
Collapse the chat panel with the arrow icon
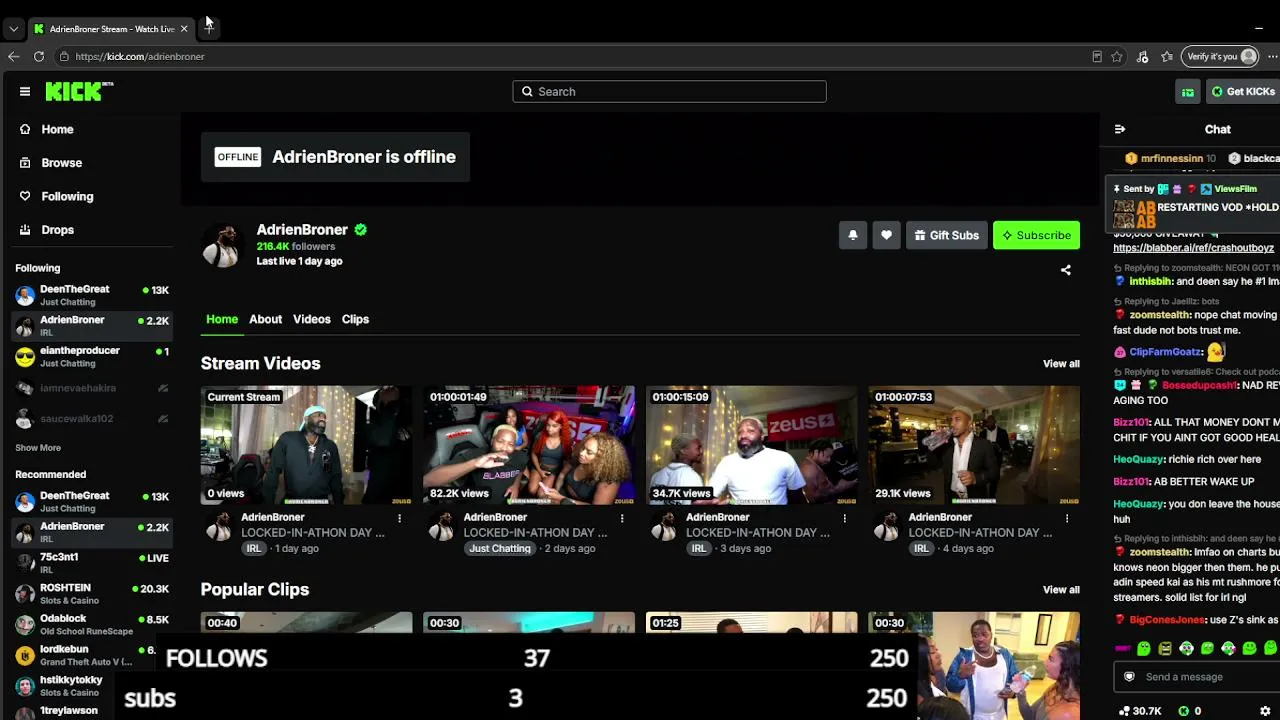(1120, 129)
